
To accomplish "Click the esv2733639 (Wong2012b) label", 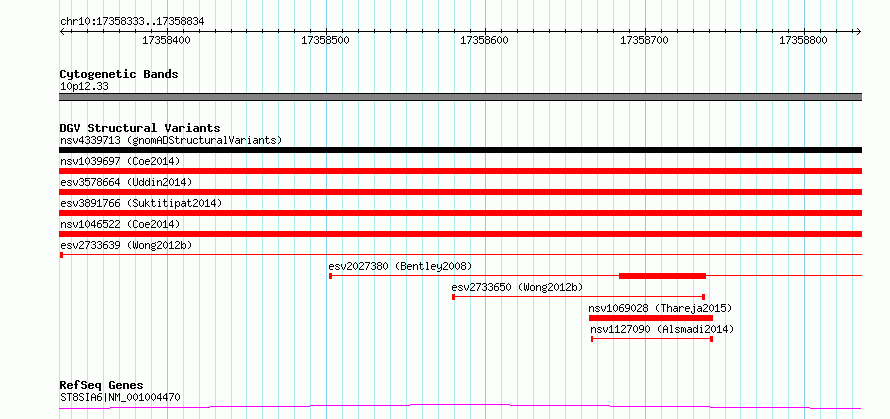I will coord(126,245).
